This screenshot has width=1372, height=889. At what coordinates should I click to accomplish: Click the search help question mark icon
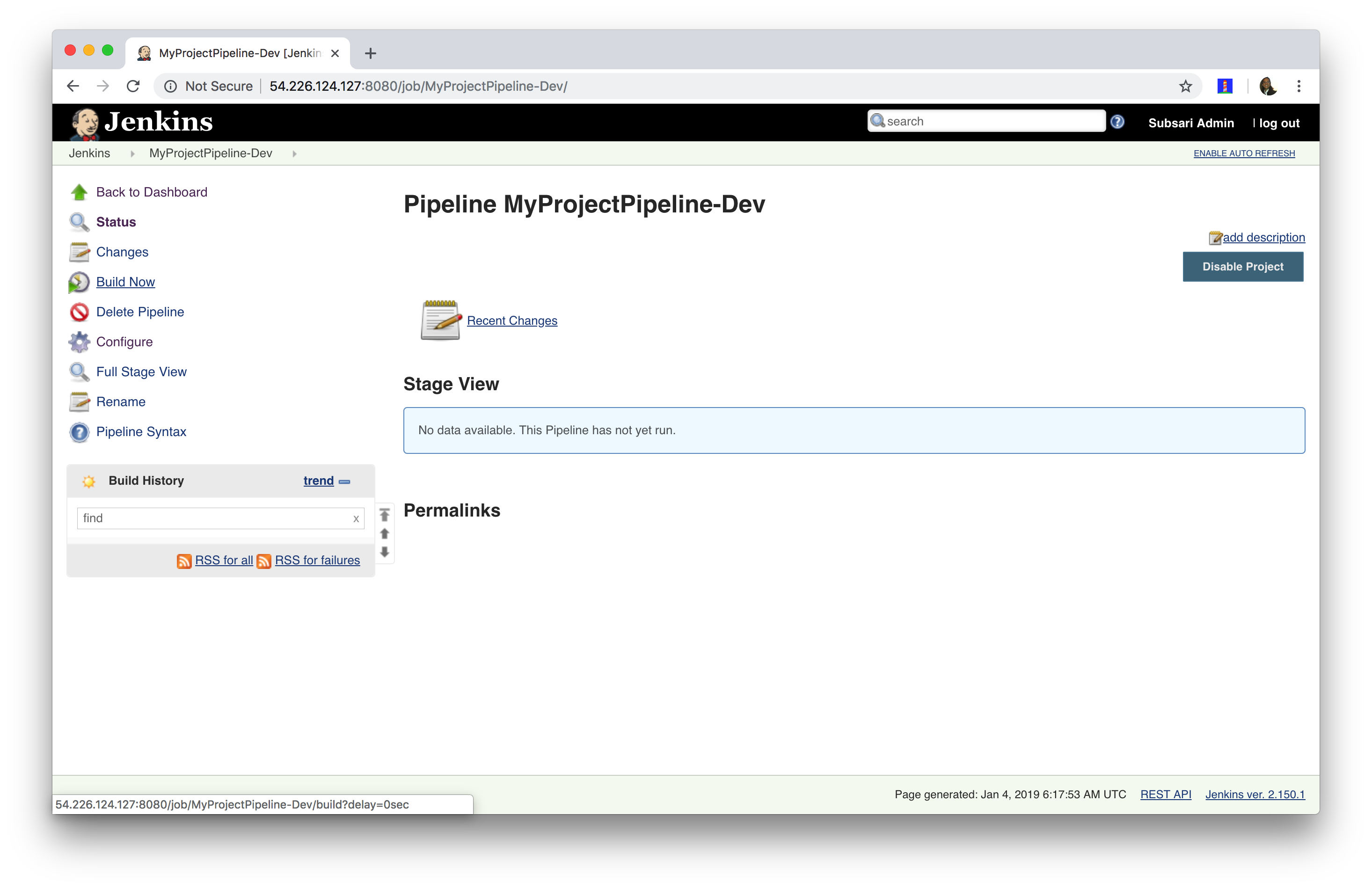pyautogui.click(x=1117, y=122)
